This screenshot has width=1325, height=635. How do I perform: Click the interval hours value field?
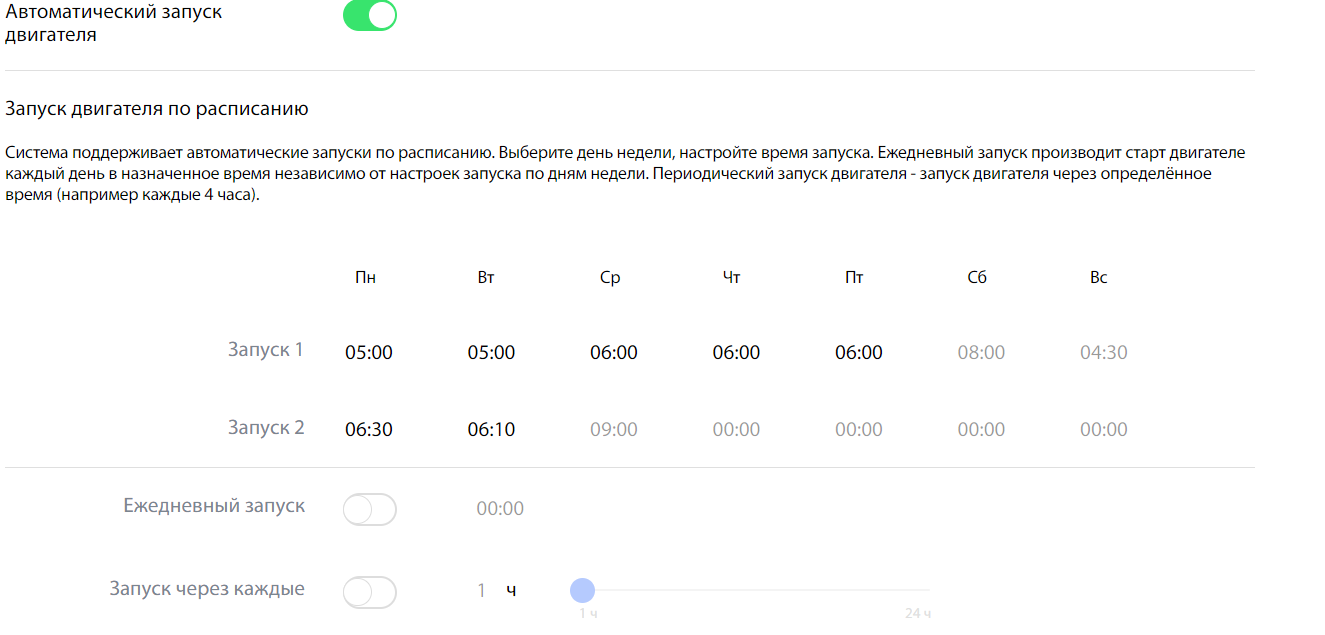481,591
